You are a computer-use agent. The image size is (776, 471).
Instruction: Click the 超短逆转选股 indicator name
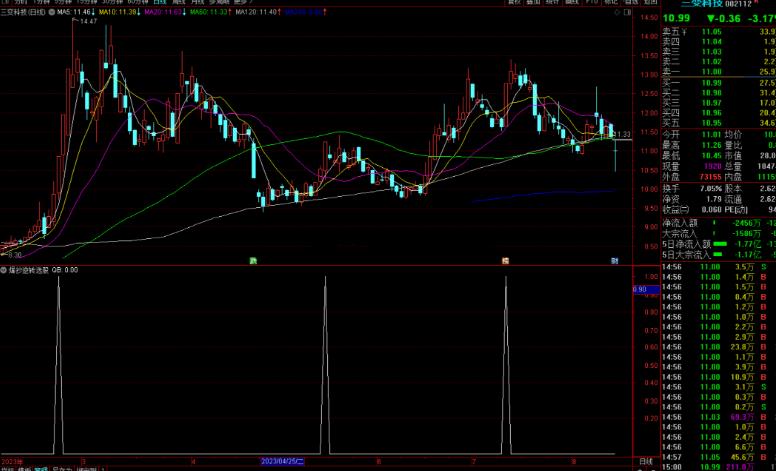[28, 270]
